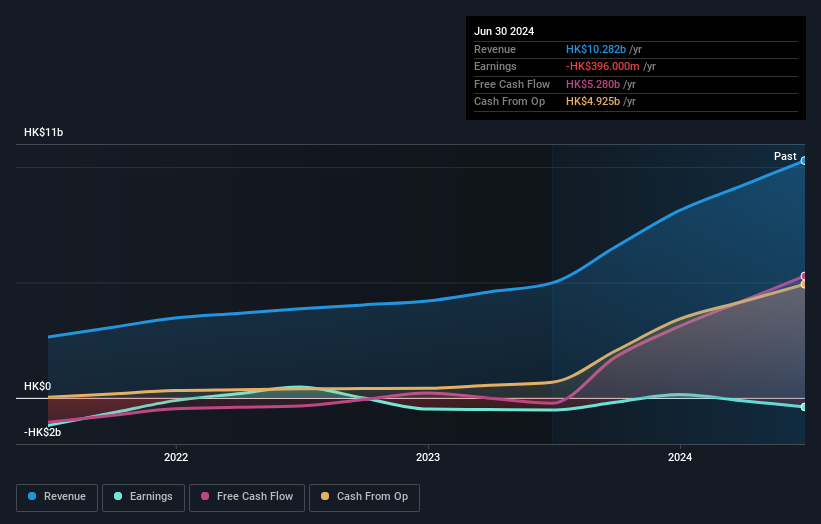Select the Earnings end data point marker

tap(803, 407)
